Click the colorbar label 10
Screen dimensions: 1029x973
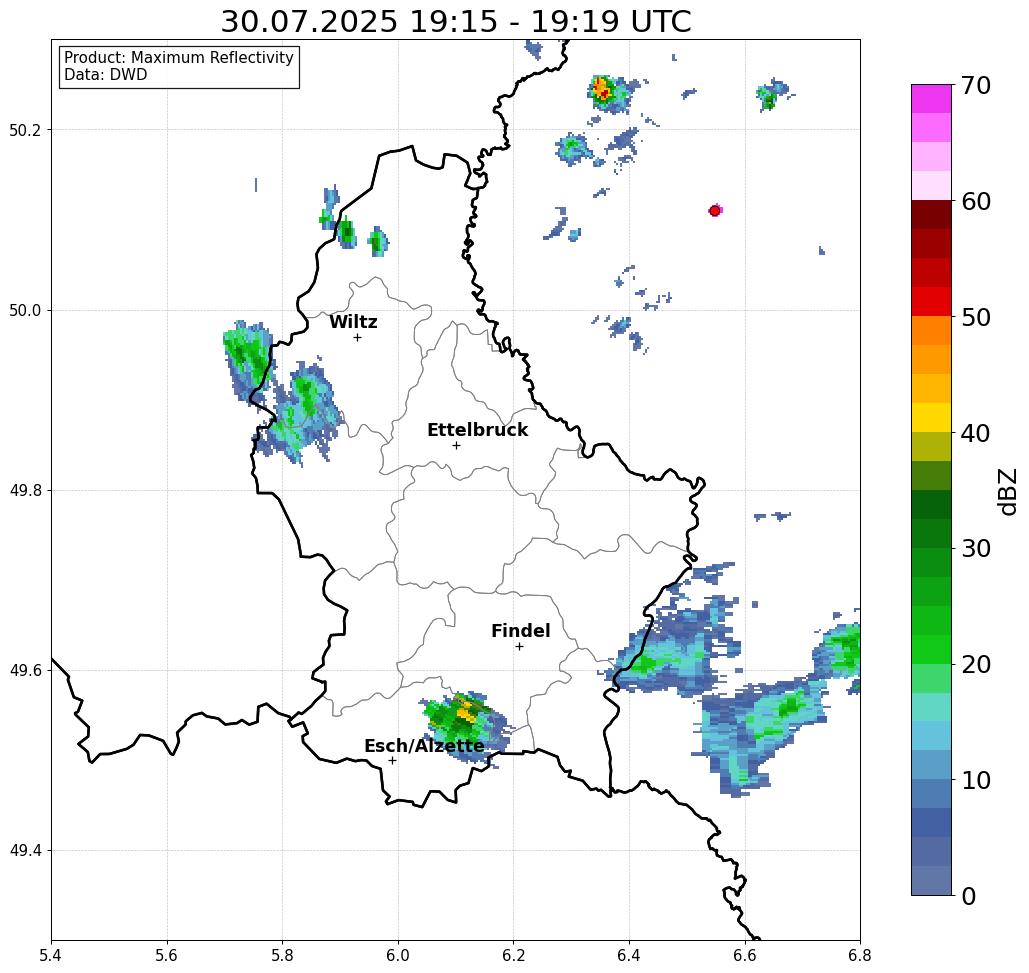pos(976,780)
